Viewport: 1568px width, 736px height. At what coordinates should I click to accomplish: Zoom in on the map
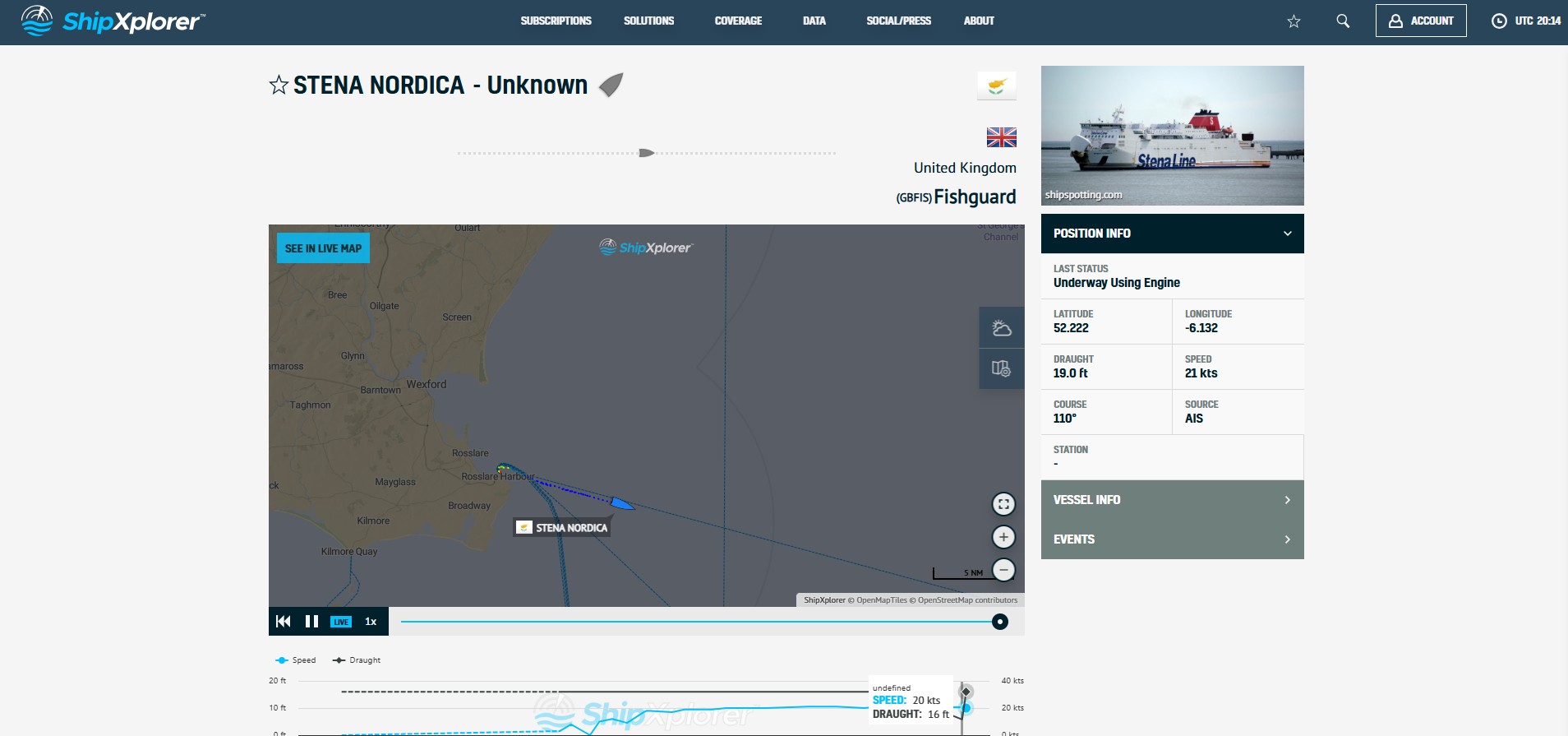(x=1003, y=537)
